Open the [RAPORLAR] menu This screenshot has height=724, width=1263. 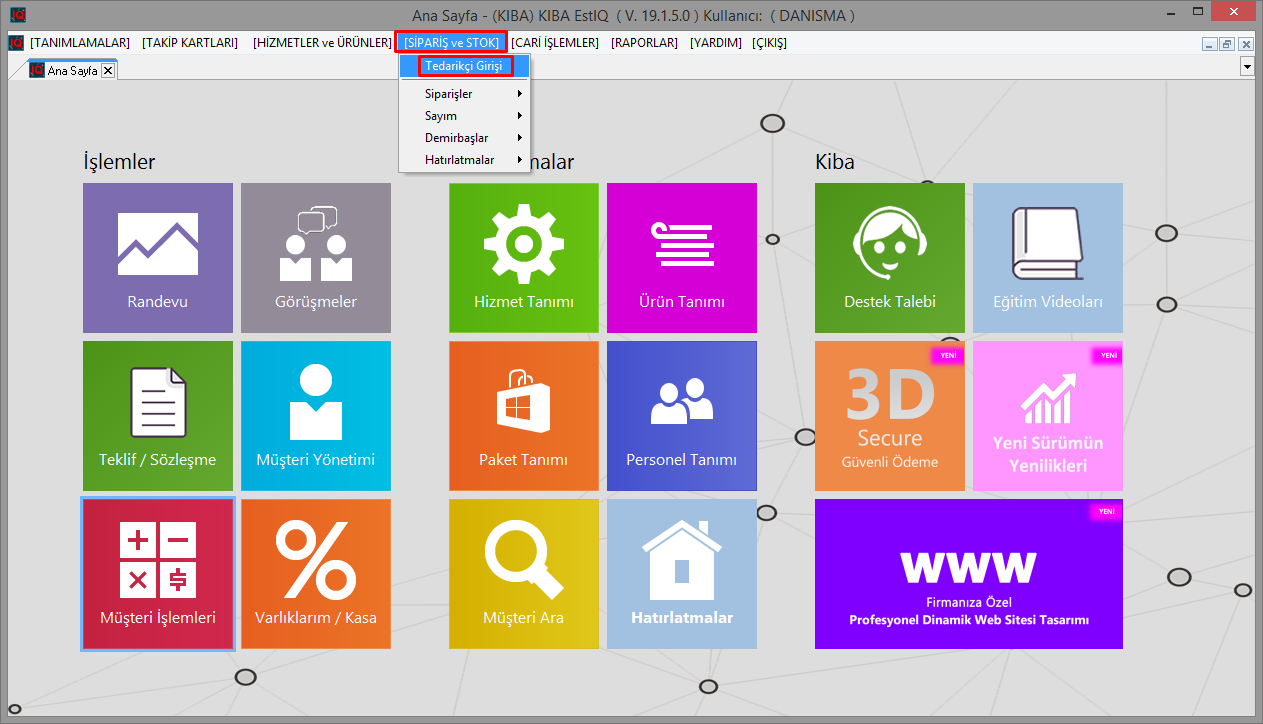click(644, 43)
